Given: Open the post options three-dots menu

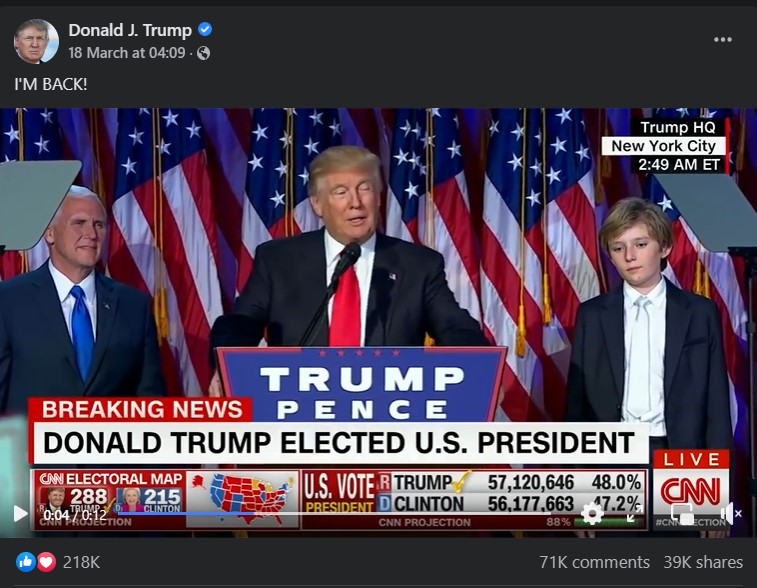Looking at the screenshot, I should tap(723, 40).
